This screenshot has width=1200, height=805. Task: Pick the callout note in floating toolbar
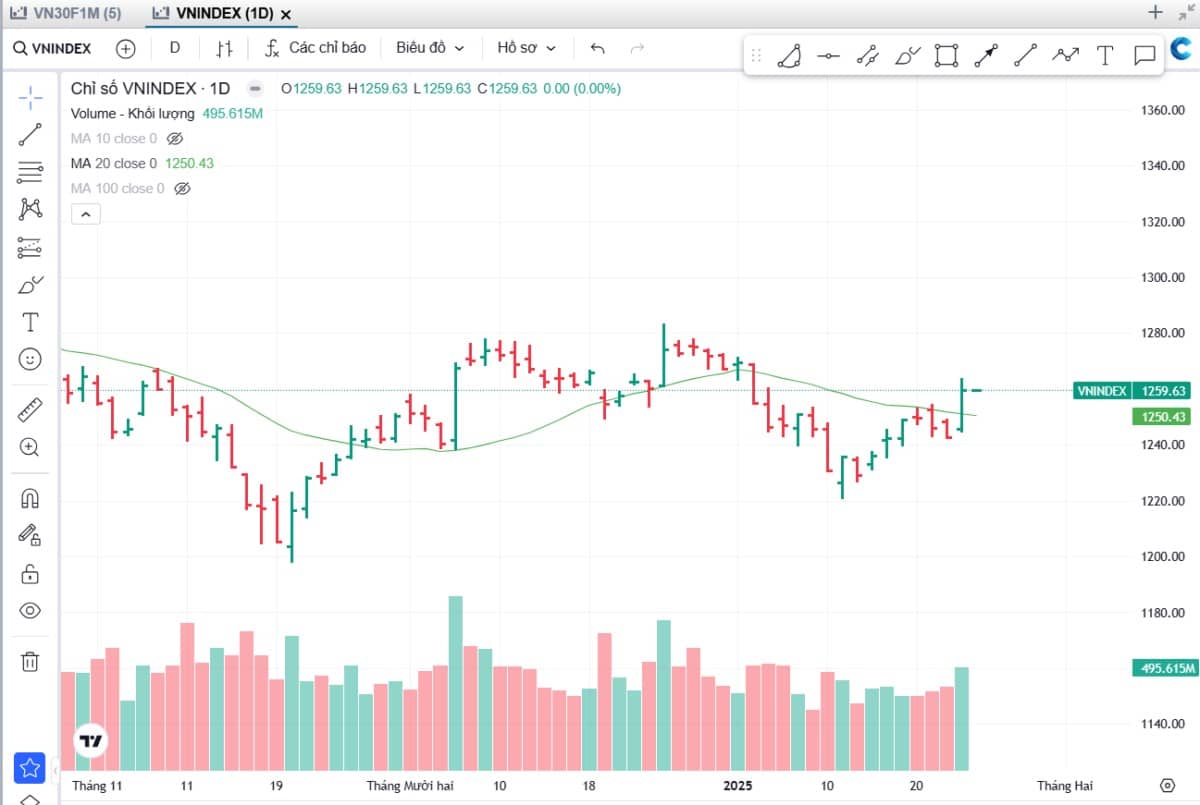[x=1144, y=56]
